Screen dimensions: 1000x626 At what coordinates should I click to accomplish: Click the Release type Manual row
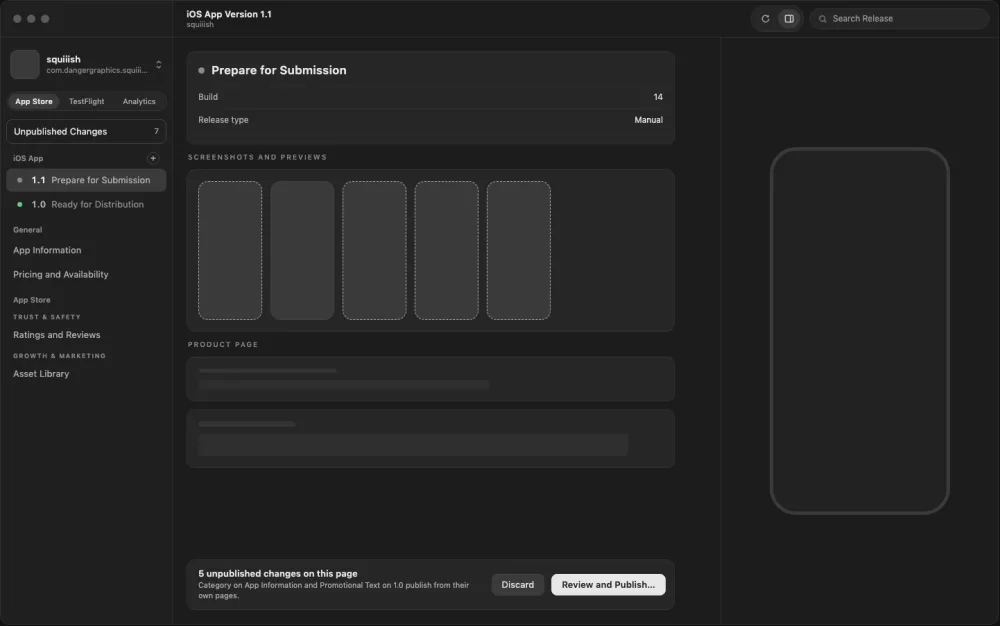pyautogui.click(x=430, y=120)
